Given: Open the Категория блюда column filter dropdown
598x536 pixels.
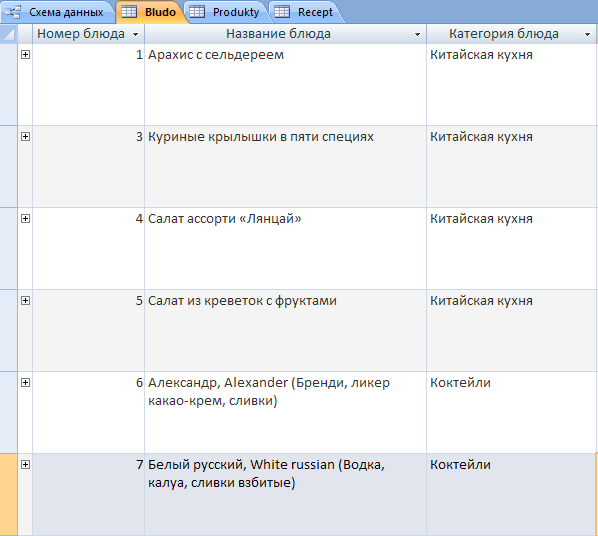Looking at the screenshot, I should pyautogui.click(x=587, y=34).
